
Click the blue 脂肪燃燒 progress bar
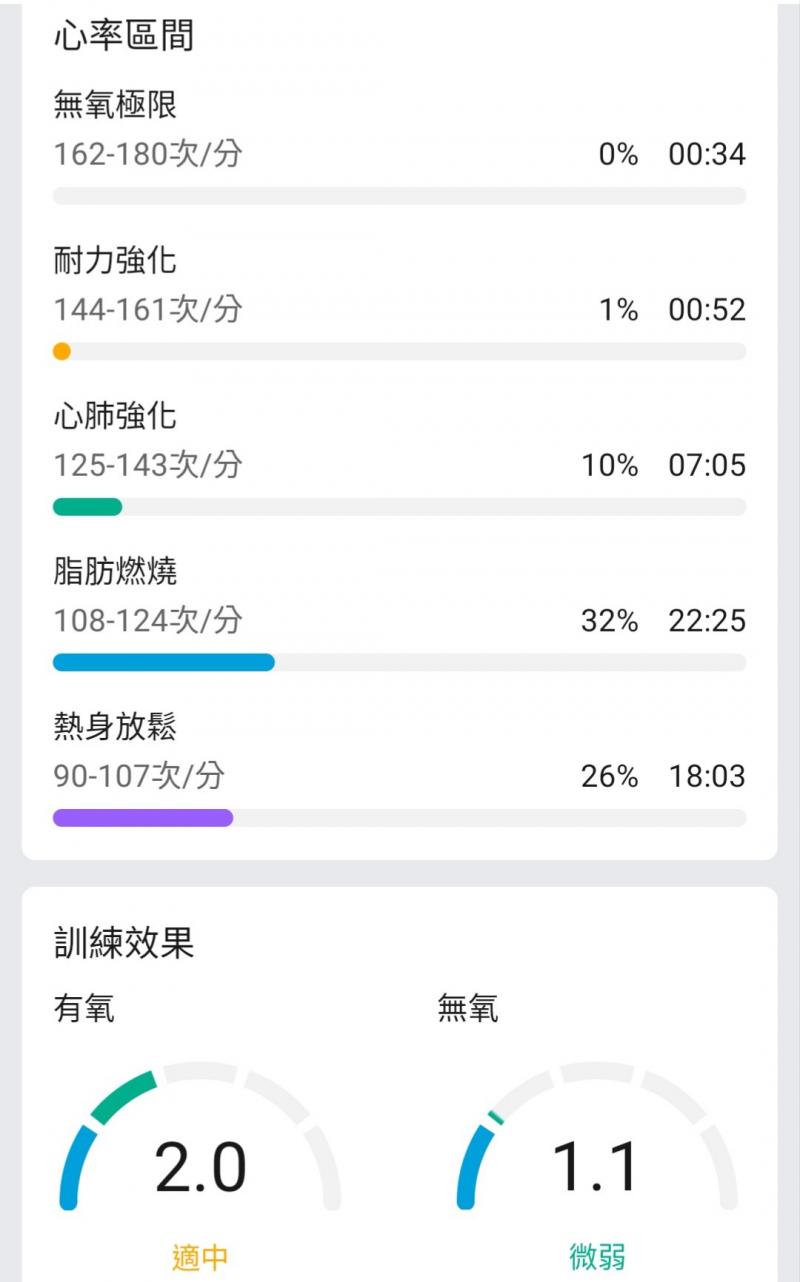point(163,662)
